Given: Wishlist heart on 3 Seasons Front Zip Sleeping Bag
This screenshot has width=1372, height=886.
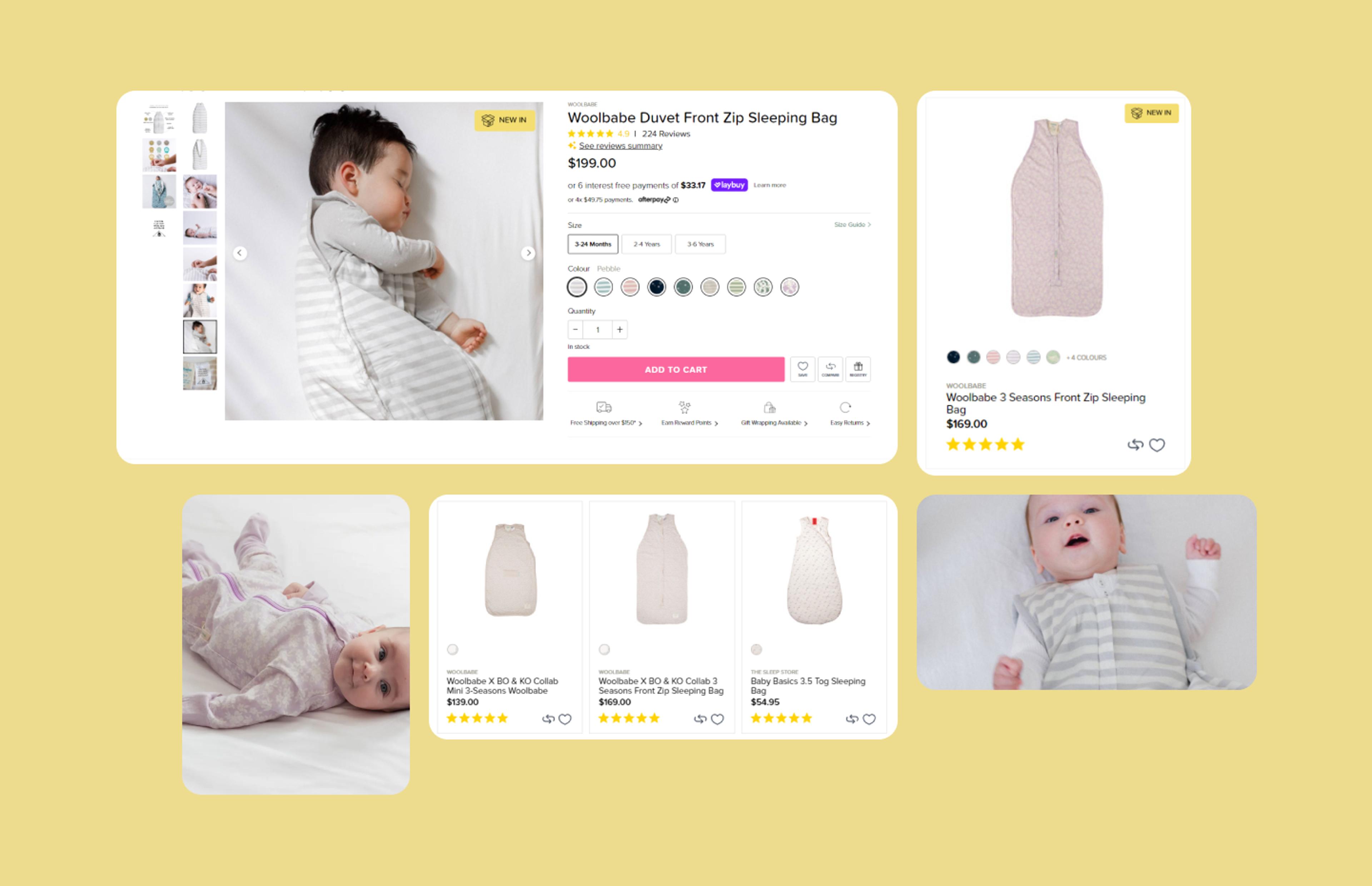Looking at the screenshot, I should (x=1157, y=445).
